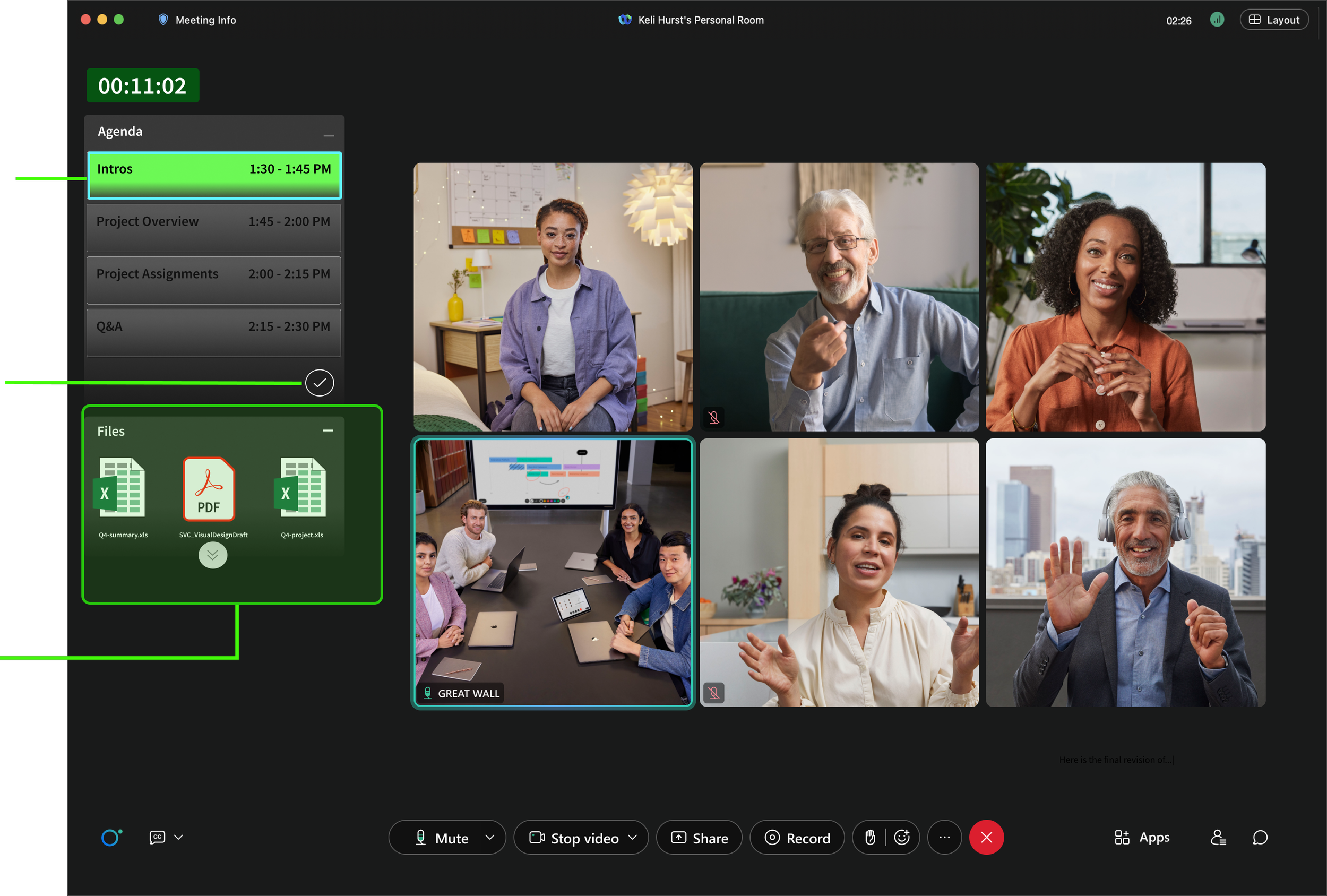Screen dimensions: 1327x896
Task: Open the Layout button
Action: tap(1273, 20)
